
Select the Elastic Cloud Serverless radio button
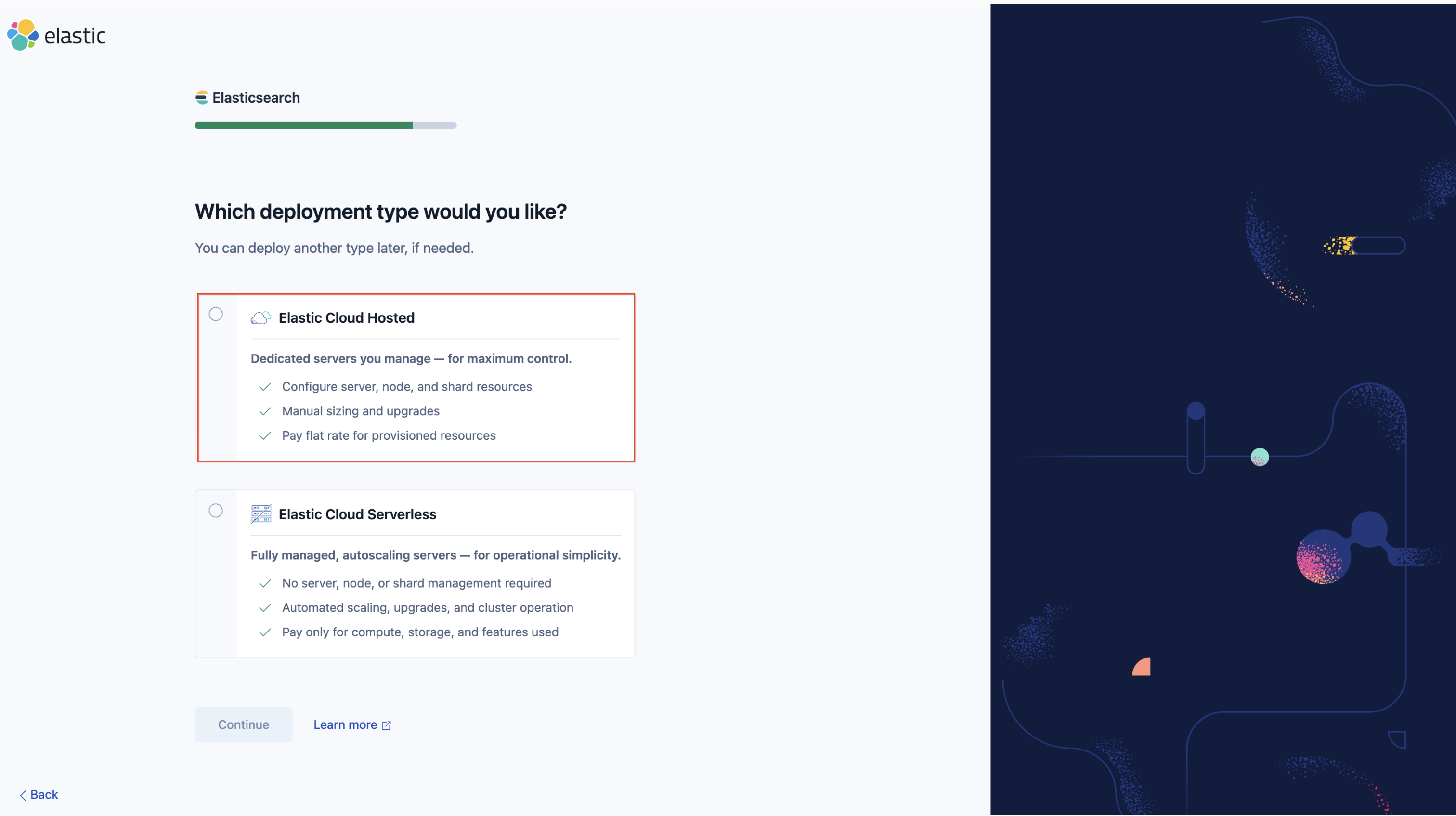tap(215, 511)
